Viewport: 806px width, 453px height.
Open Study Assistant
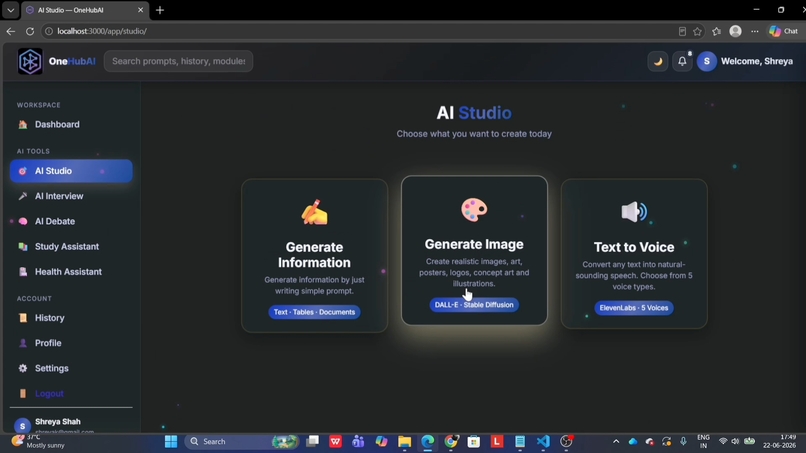coord(71,246)
